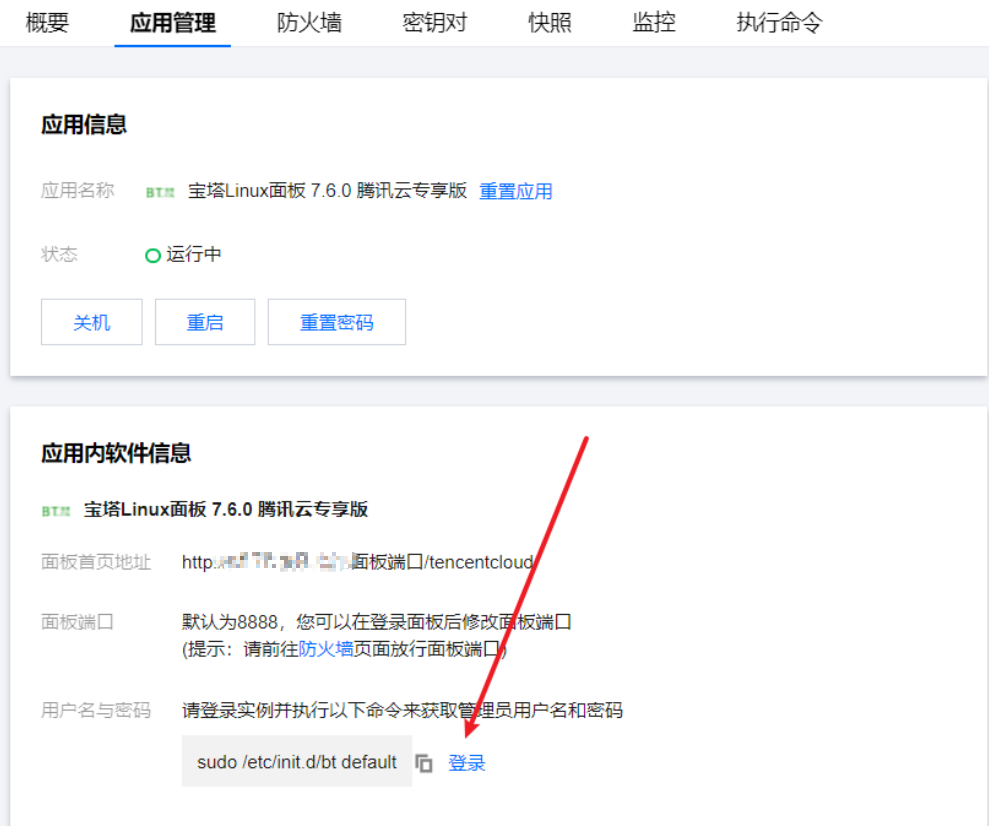Click the 重置密码 button
Viewport: 989px width, 826px height.
coord(337,322)
